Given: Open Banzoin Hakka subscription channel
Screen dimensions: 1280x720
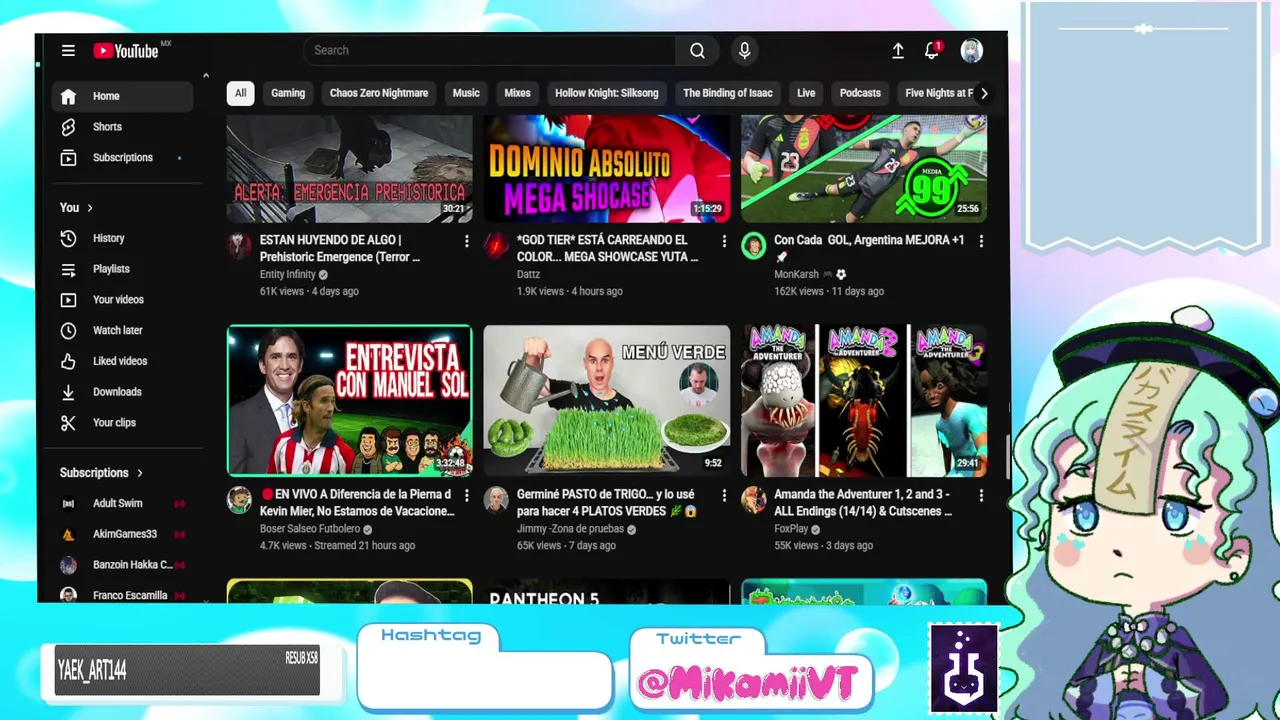Looking at the screenshot, I should point(122,565).
